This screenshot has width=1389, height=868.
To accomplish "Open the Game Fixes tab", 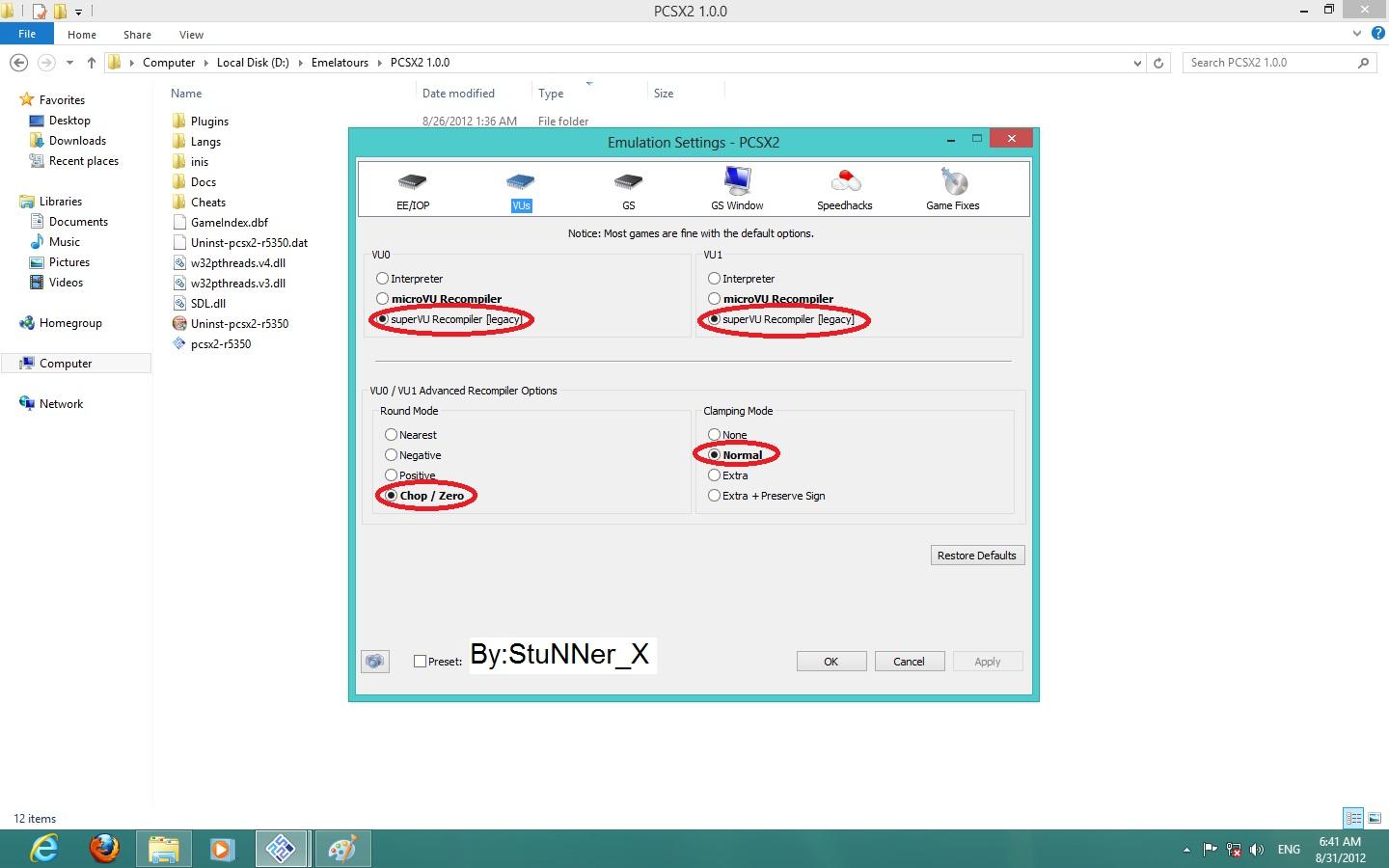I will tap(953, 189).
